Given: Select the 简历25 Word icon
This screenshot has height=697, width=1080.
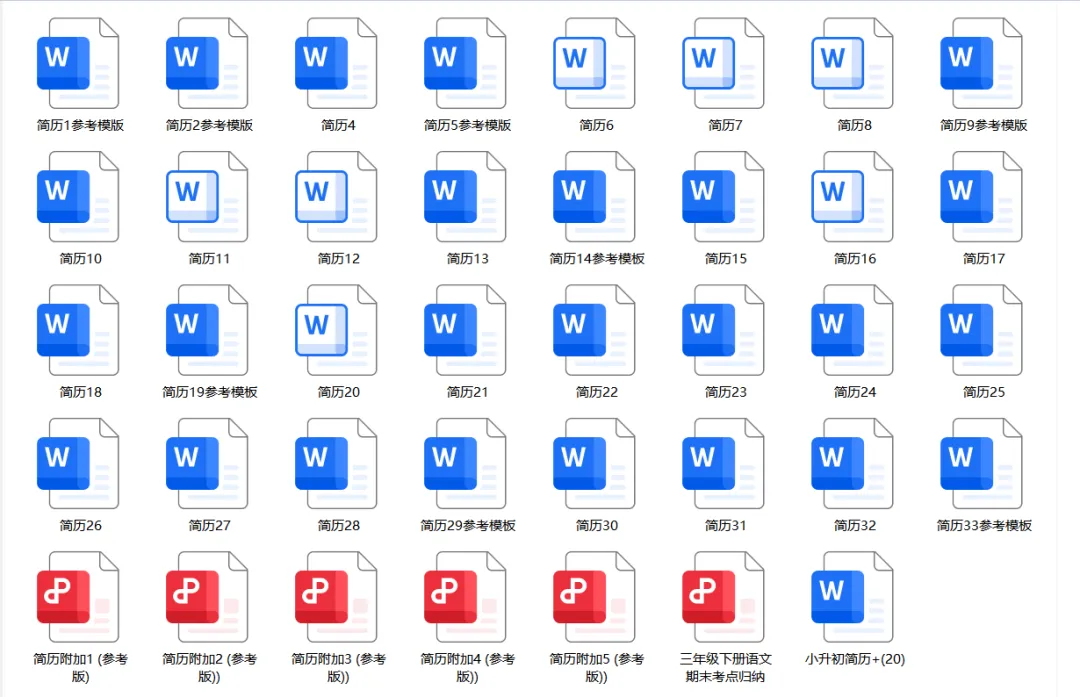Looking at the screenshot, I should (982, 331).
